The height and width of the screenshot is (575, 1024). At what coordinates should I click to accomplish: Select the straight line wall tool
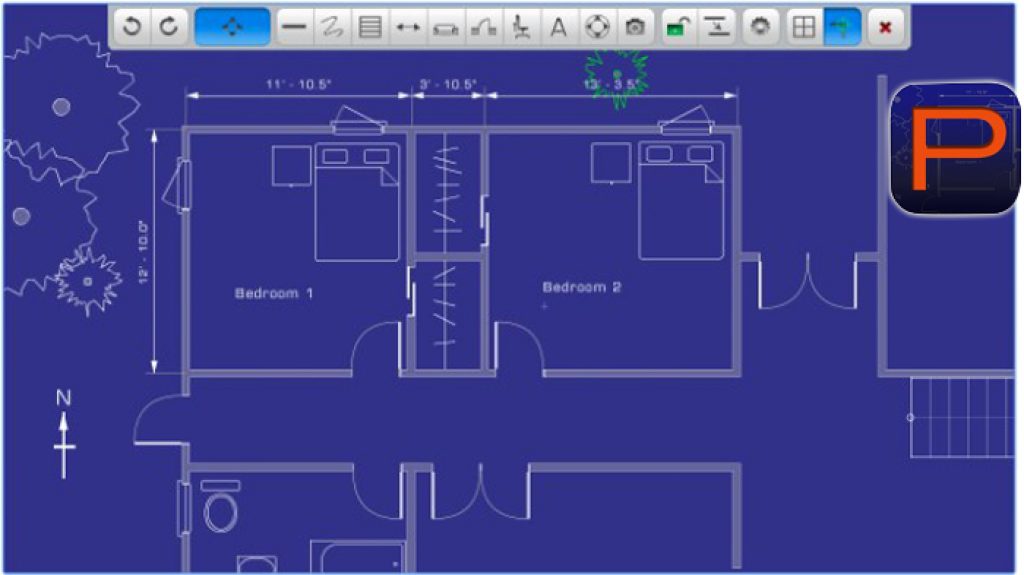295,27
